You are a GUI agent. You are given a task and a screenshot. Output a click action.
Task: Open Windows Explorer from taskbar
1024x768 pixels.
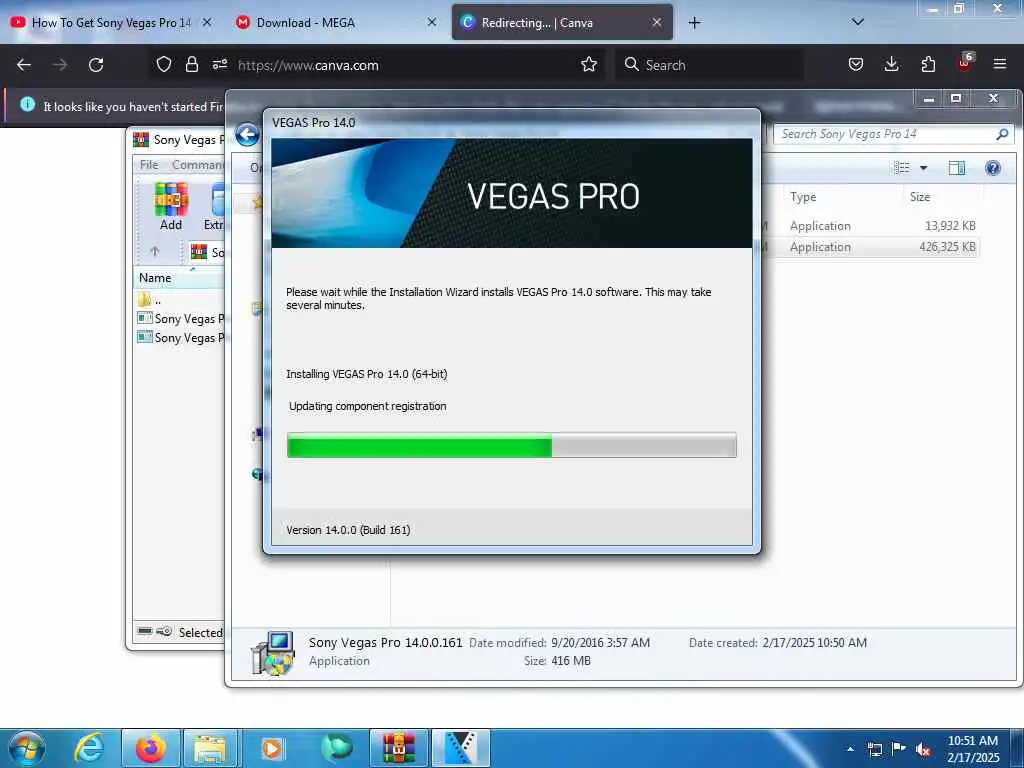coord(210,748)
